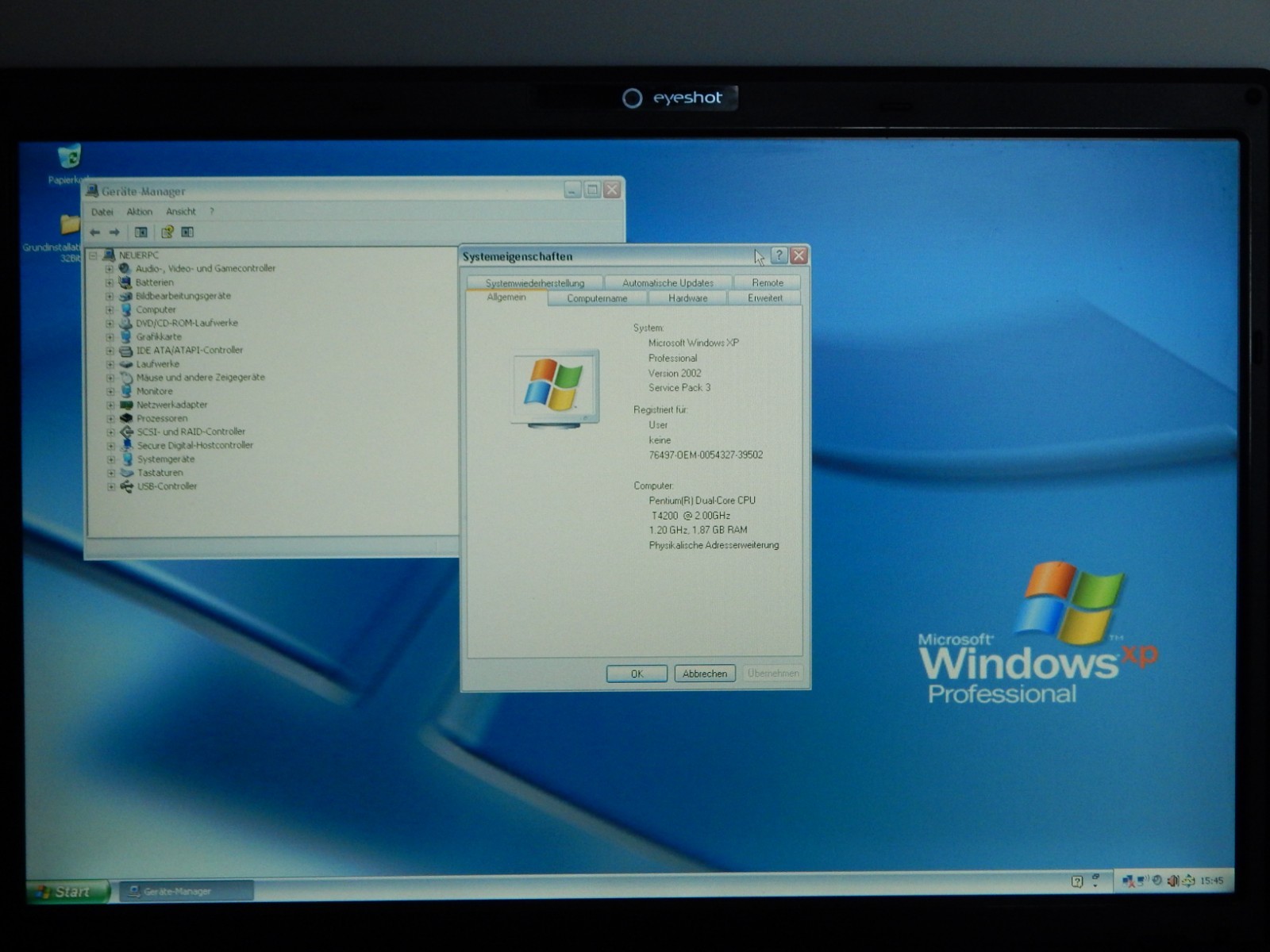Screen dimensions: 1270x952
Task: Open the ? help menu in Geräte-Manager
Action: pyautogui.click(x=212, y=212)
